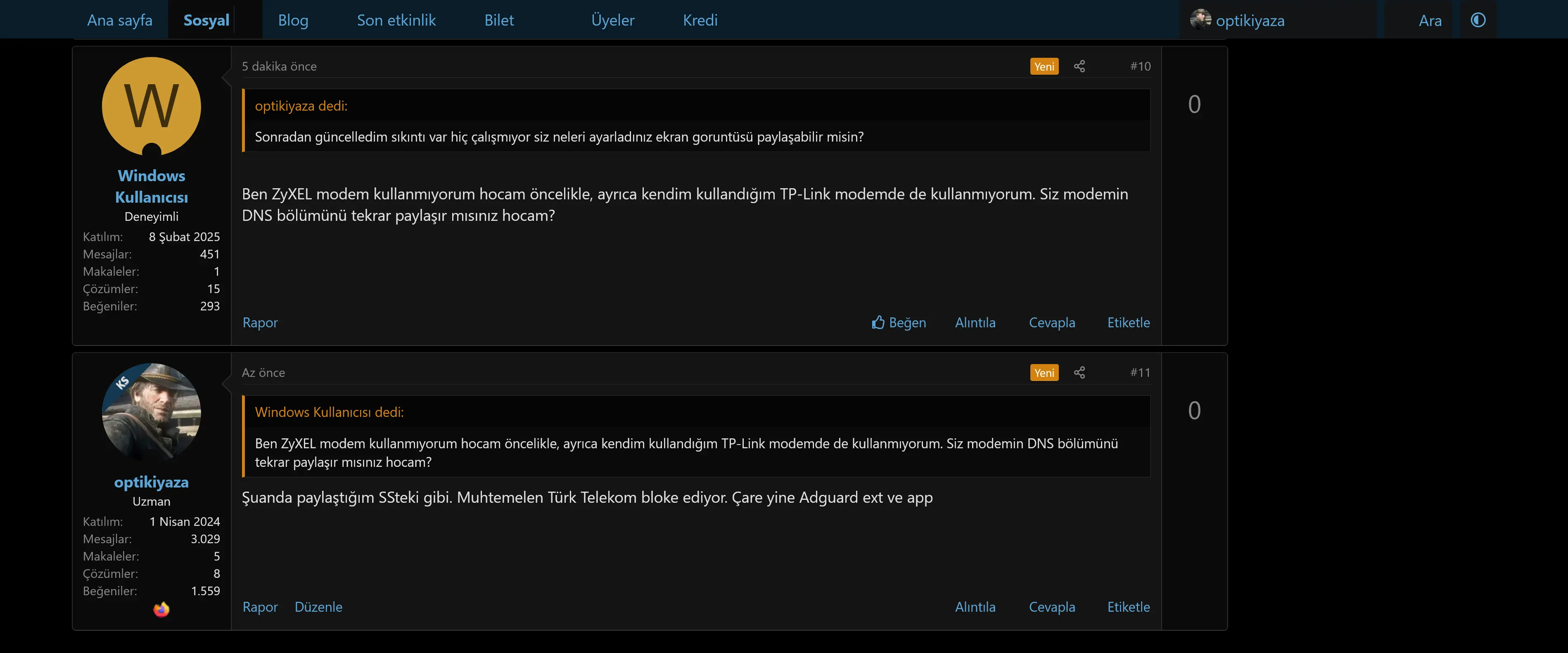The width and height of the screenshot is (1568, 653).
Task: Reply to post #11 with Cevapla
Action: click(x=1052, y=607)
